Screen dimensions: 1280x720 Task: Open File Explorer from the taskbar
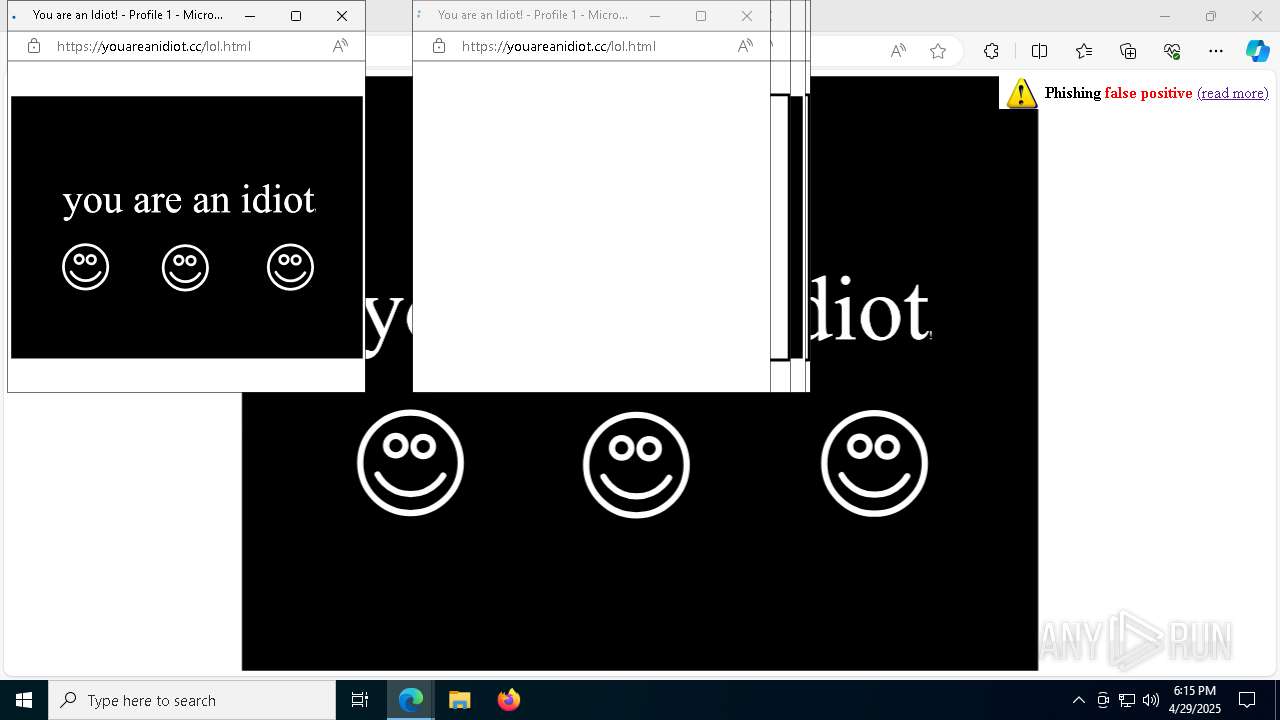460,700
